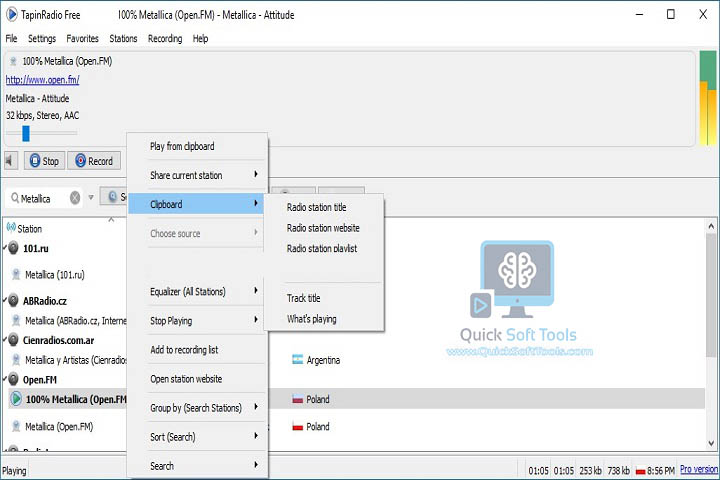Expand Sort (Search) submenu
The image size is (720, 480).
point(256,436)
